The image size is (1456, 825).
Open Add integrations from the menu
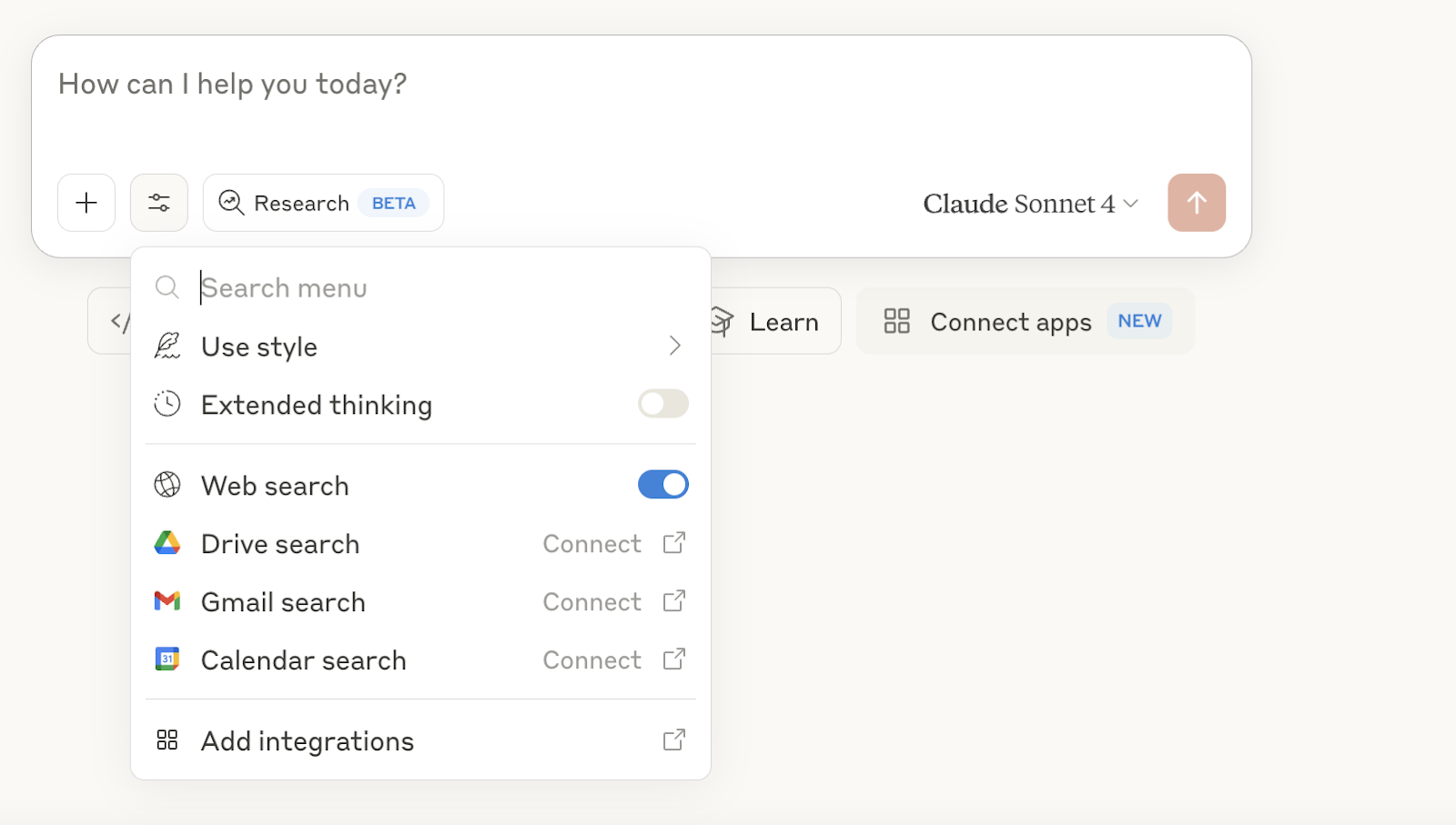tap(308, 741)
